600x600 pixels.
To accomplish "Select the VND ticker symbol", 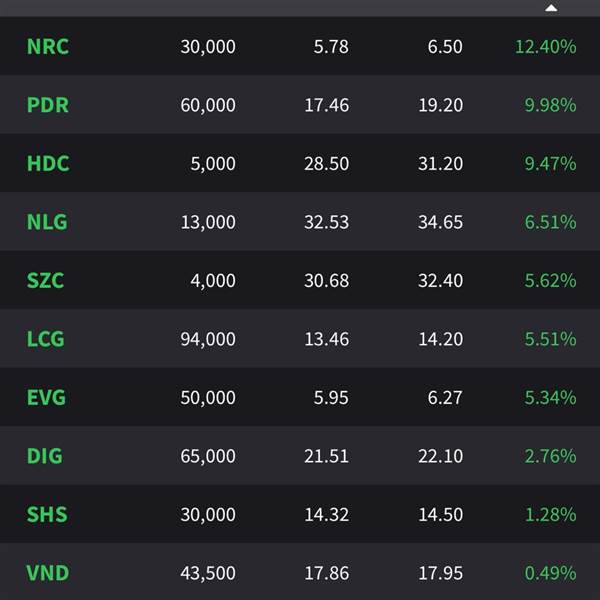I will [47, 573].
